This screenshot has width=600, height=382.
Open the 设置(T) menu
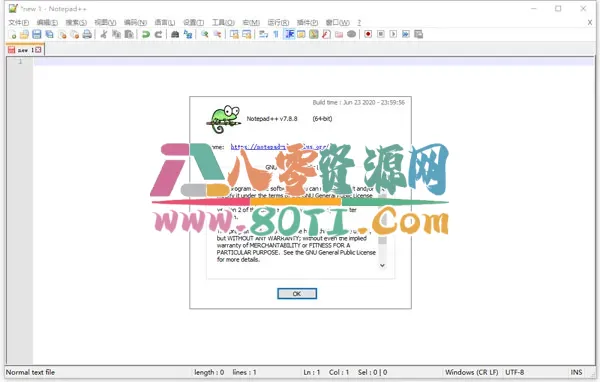(x=194, y=23)
